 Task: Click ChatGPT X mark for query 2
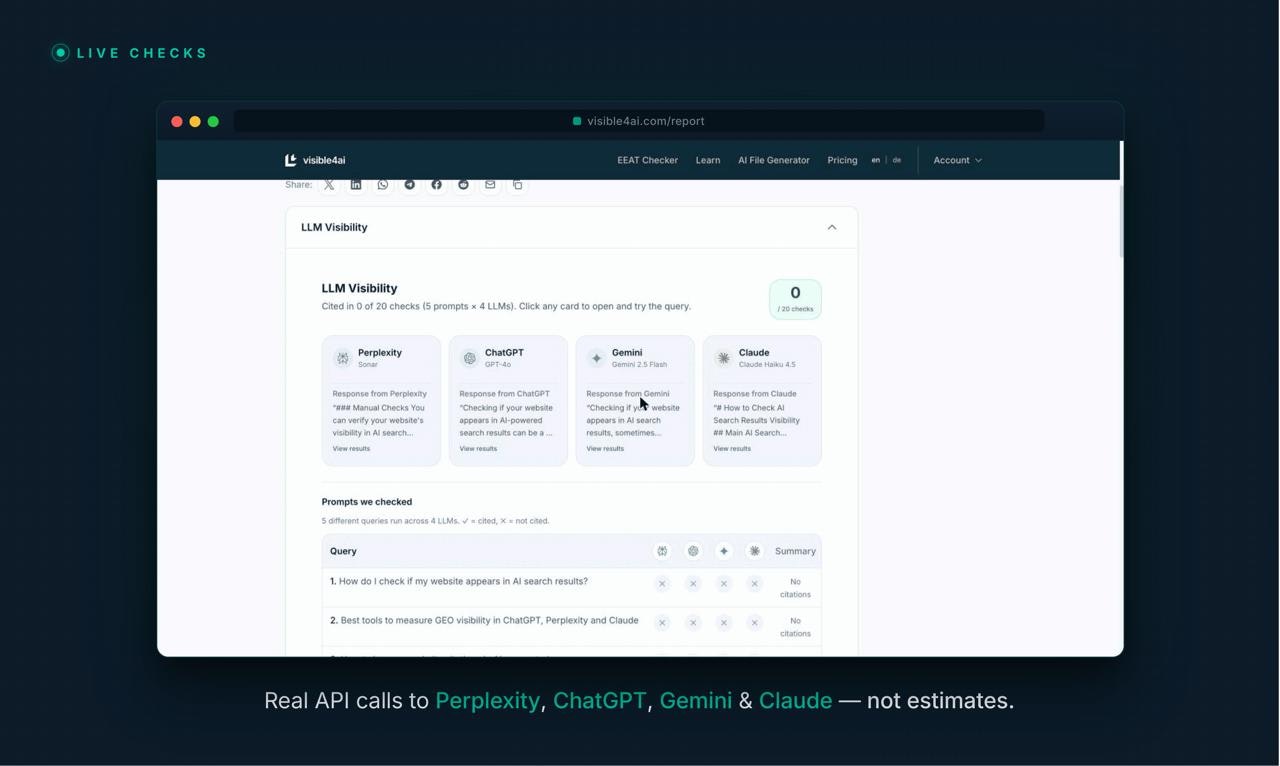[x=693, y=623]
